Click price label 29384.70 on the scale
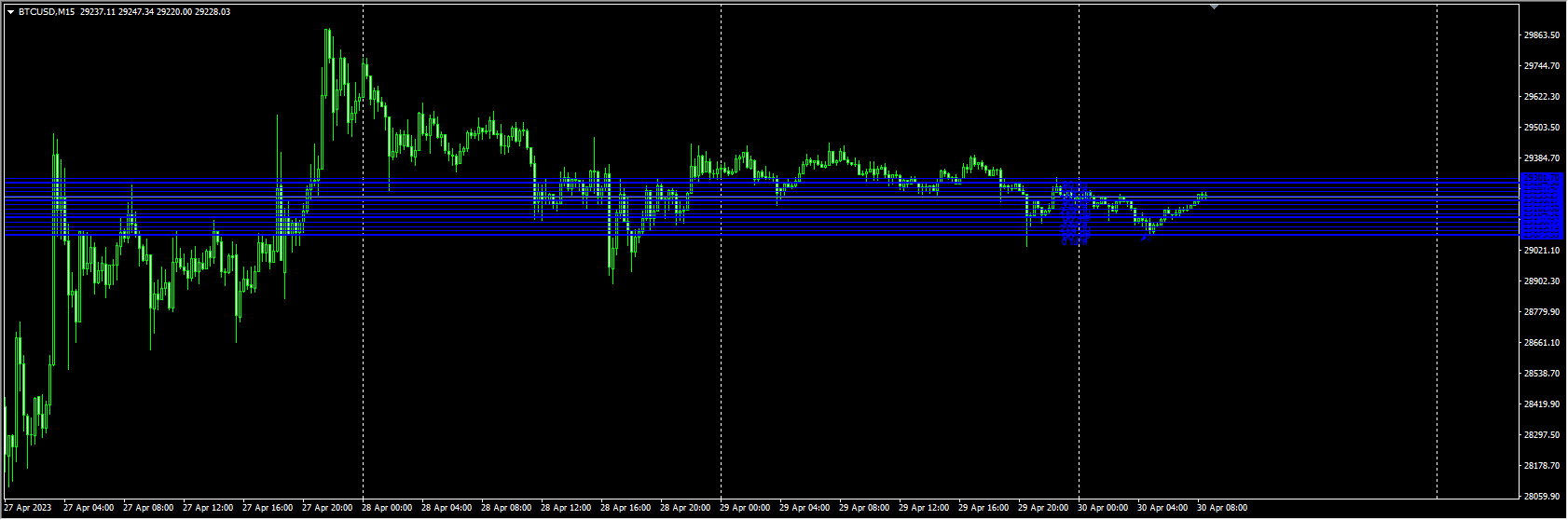The height and width of the screenshot is (520, 1568). [x=1542, y=158]
